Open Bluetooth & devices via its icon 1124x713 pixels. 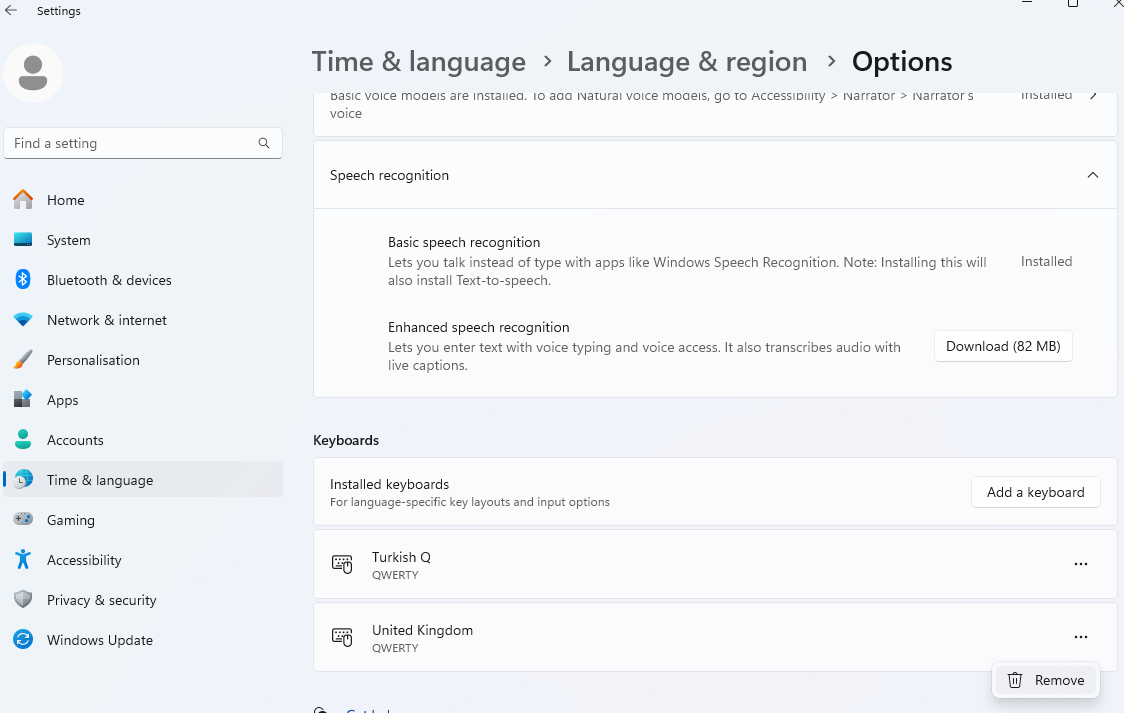click(23, 279)
